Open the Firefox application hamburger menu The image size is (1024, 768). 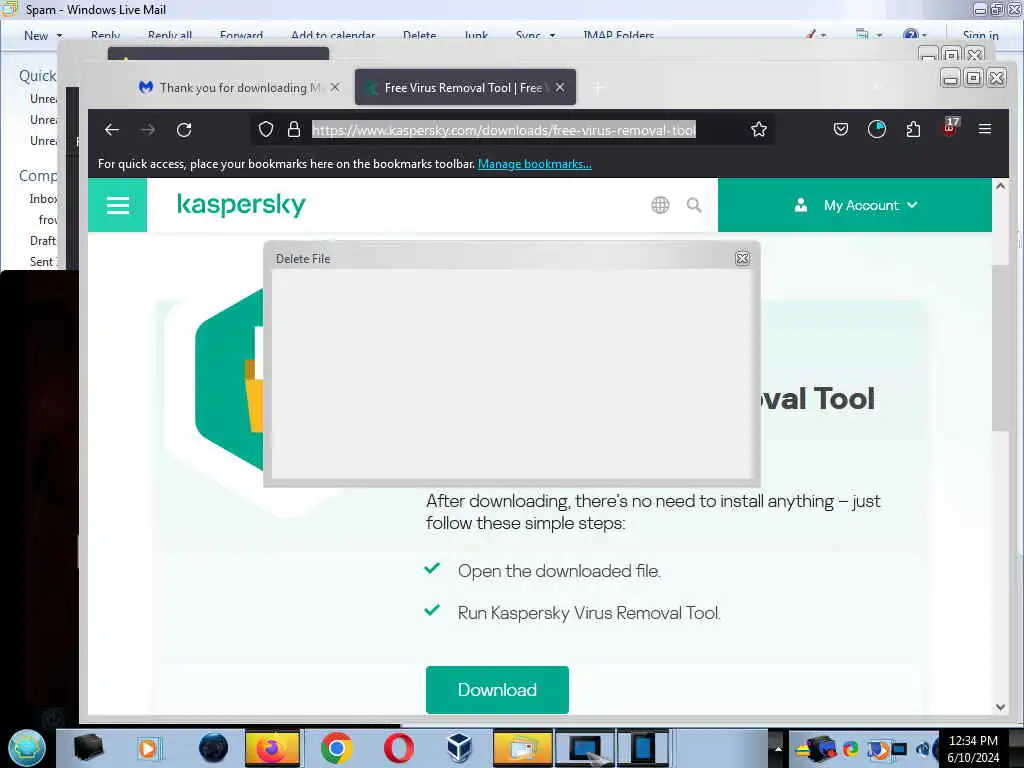pyautogui.click(x=985, y=129)
